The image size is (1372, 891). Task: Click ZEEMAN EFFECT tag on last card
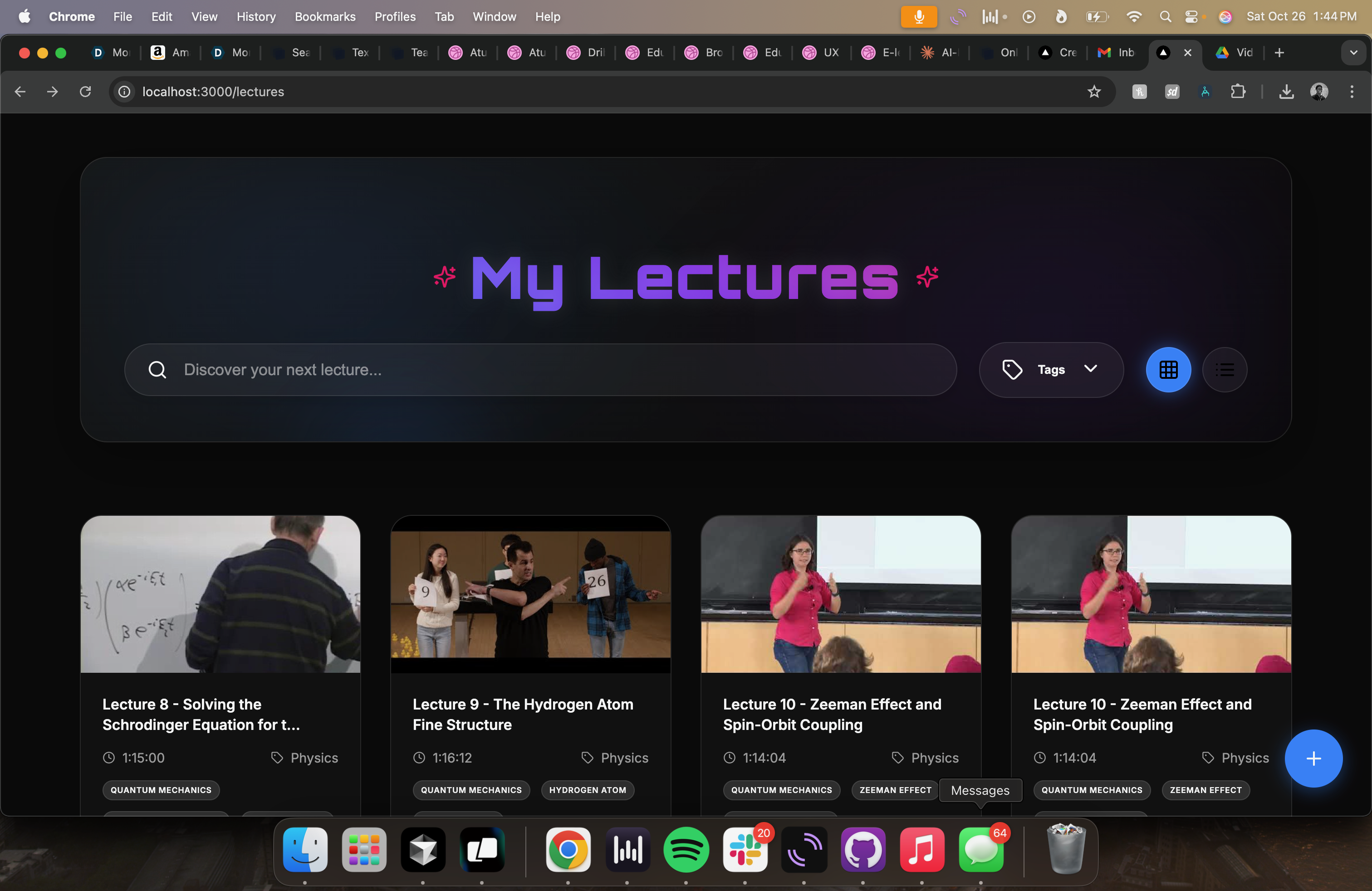point(1205,789)
